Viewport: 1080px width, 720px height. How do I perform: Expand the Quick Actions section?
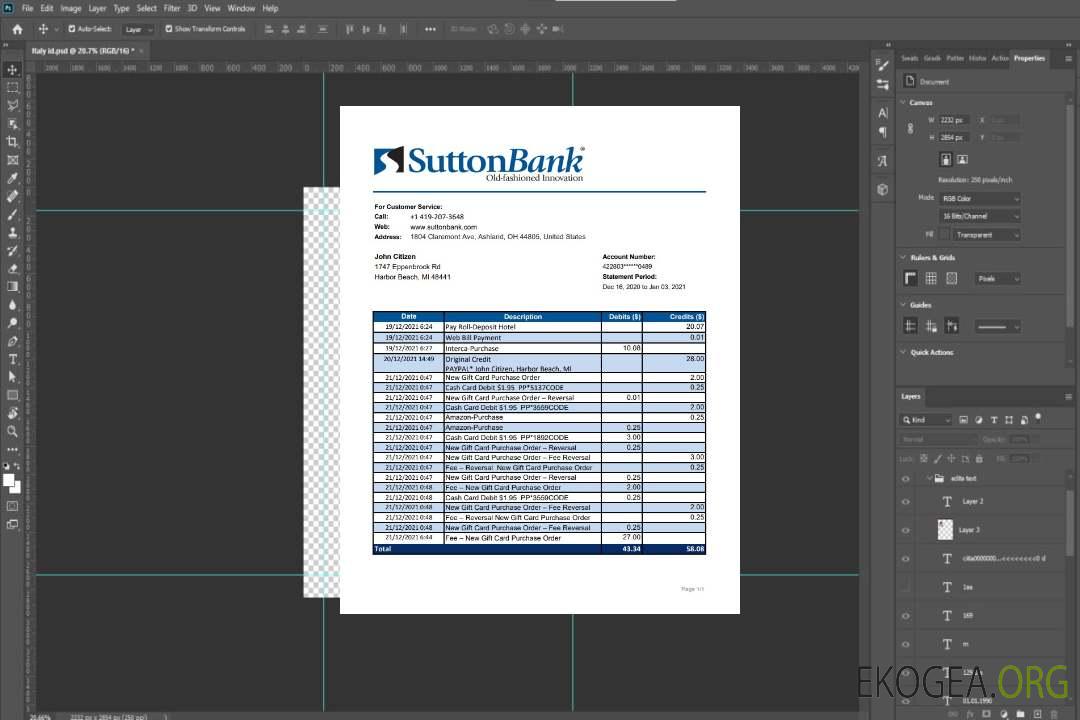tap(903, 352)
